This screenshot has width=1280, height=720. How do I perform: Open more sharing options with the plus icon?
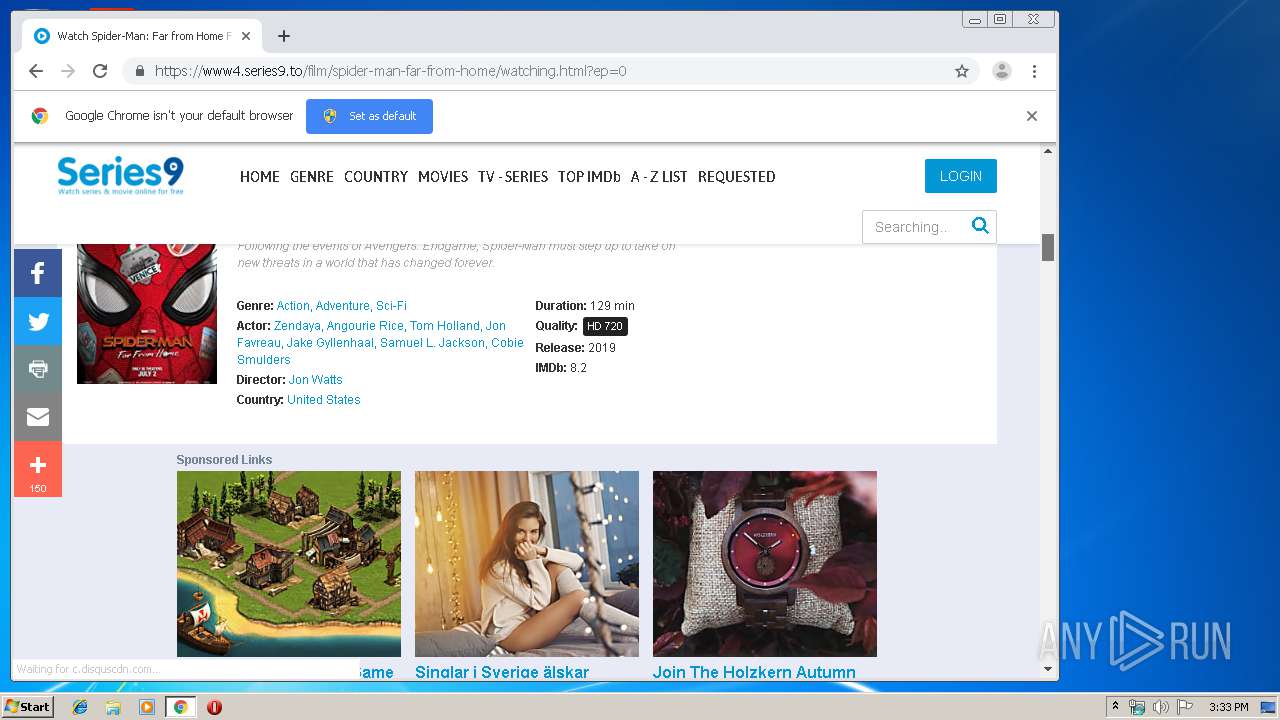pyautogui.click(x=38, y=468)
